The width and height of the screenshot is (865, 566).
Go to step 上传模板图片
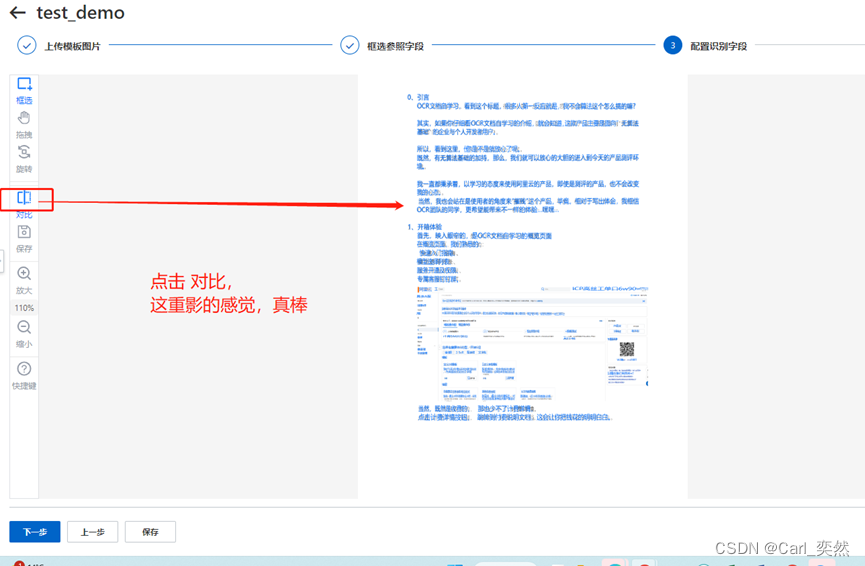click(59, 45)
